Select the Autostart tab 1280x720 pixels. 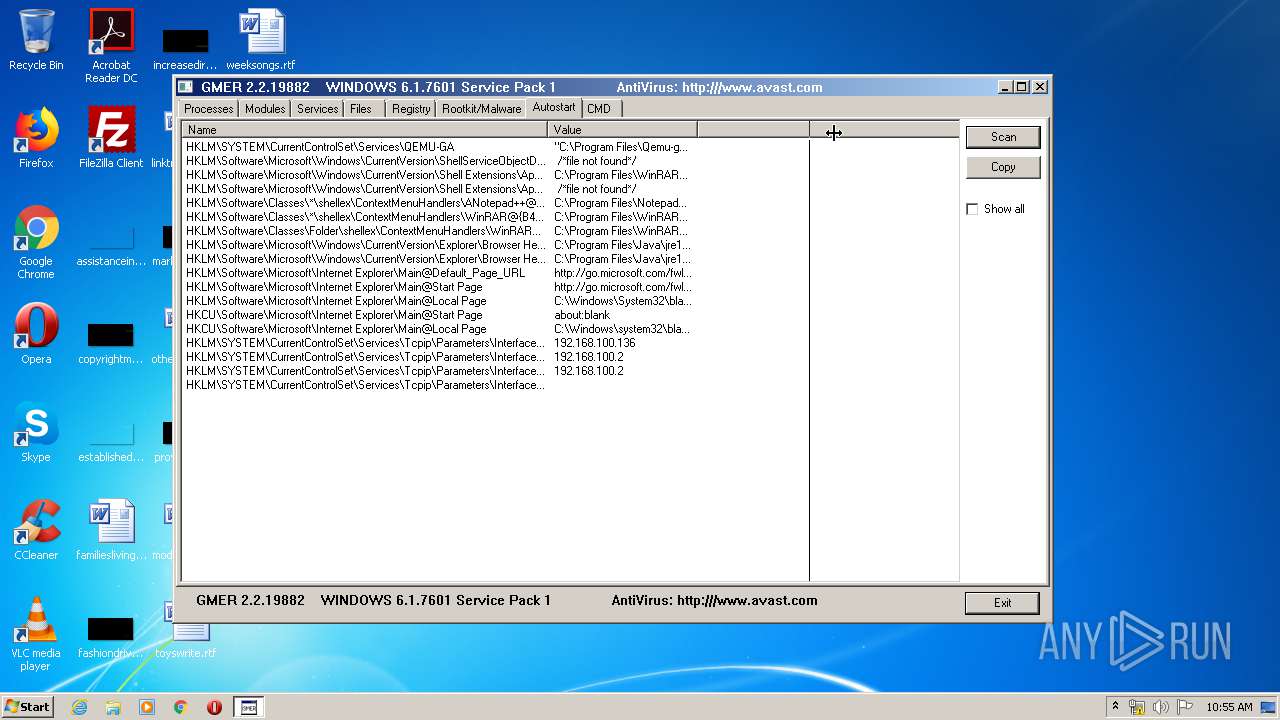[554, 107]
